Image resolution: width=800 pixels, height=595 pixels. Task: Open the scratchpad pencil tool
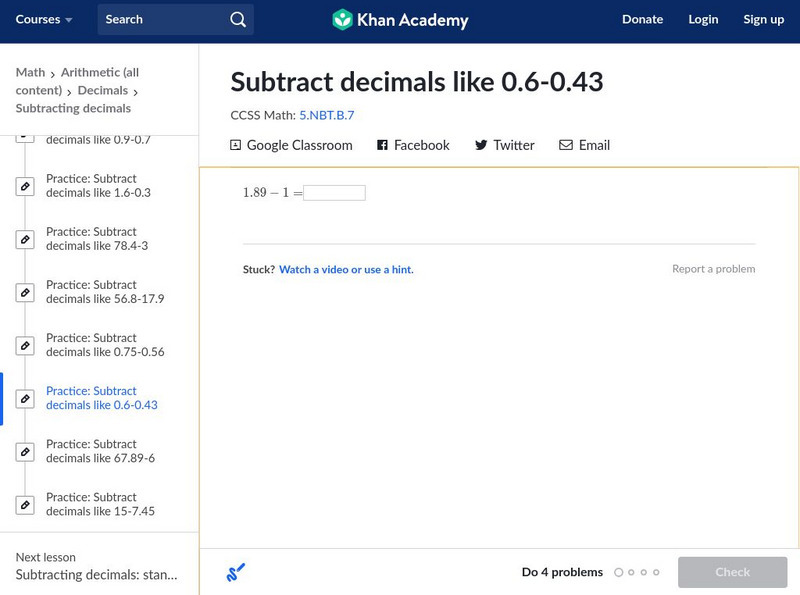tap(236, 572)
